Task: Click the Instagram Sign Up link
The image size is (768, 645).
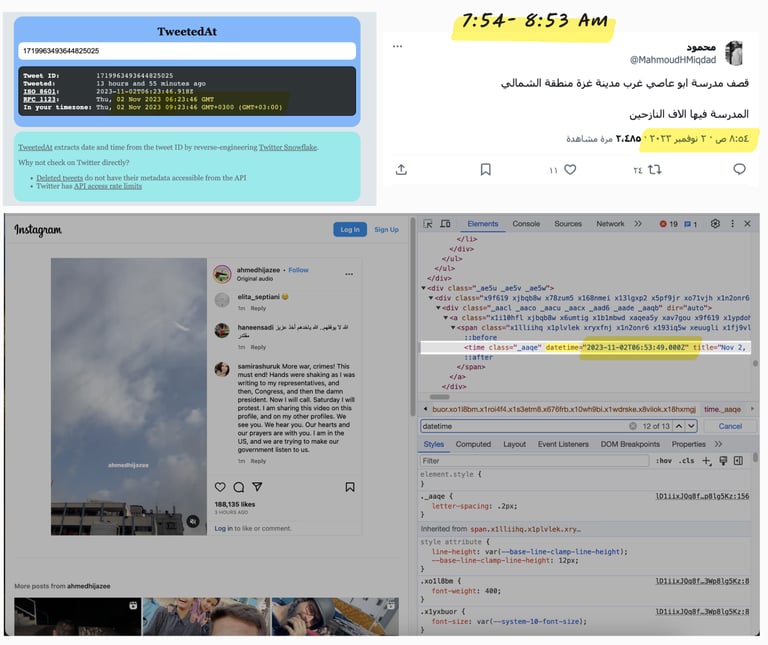Action: [386, 230]
